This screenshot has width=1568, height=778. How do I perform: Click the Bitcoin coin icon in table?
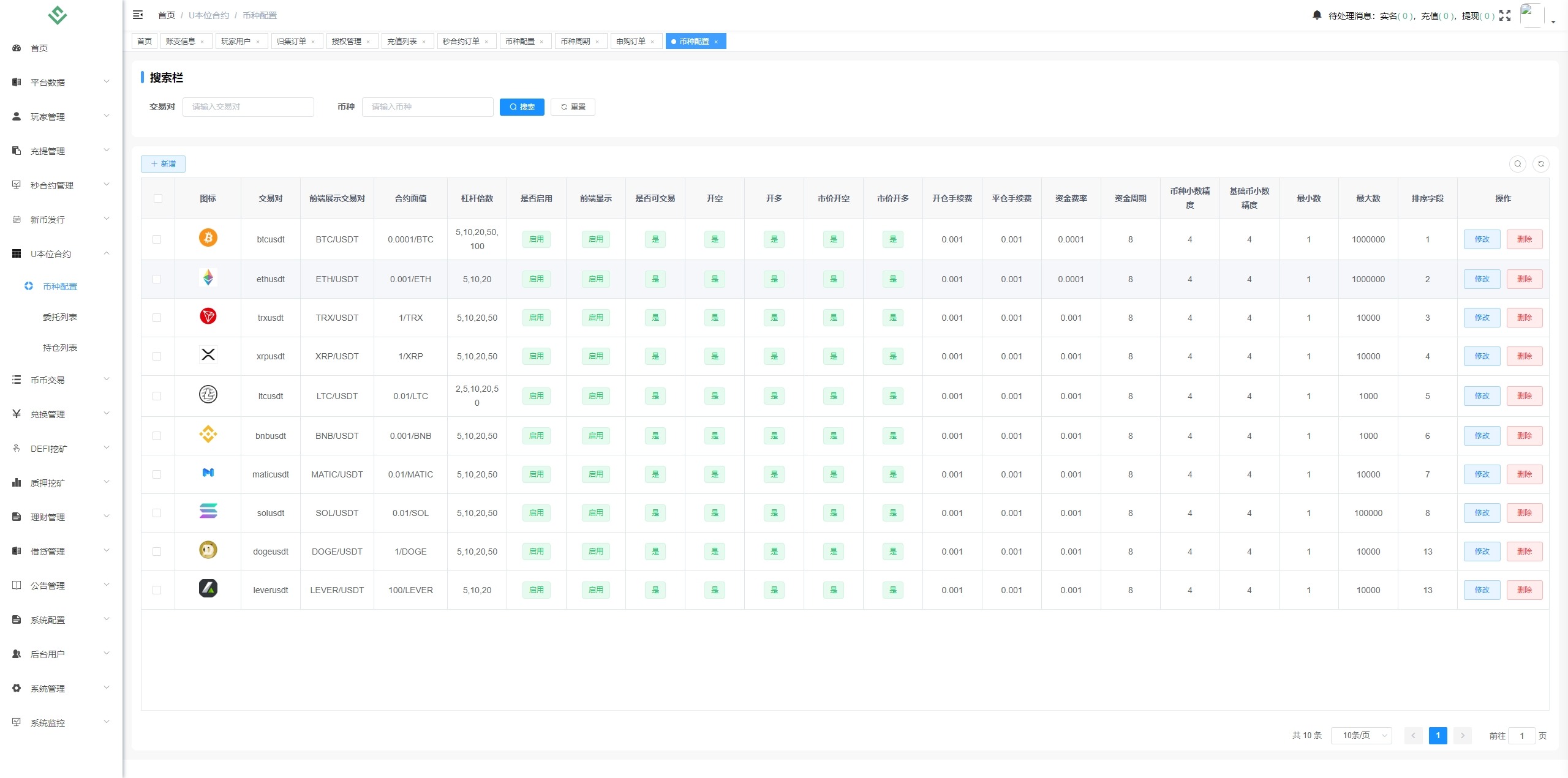pos(208,238)
